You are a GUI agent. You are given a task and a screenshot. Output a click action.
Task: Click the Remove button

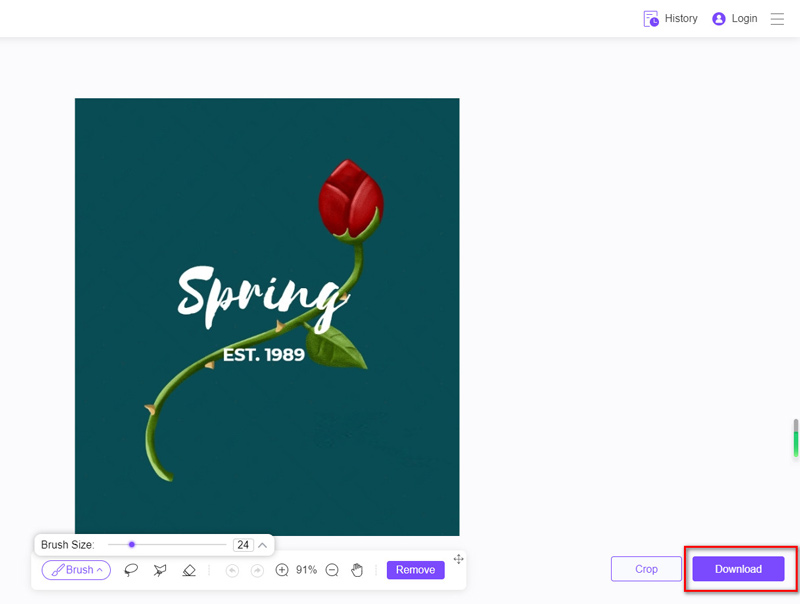coord(415,570)
